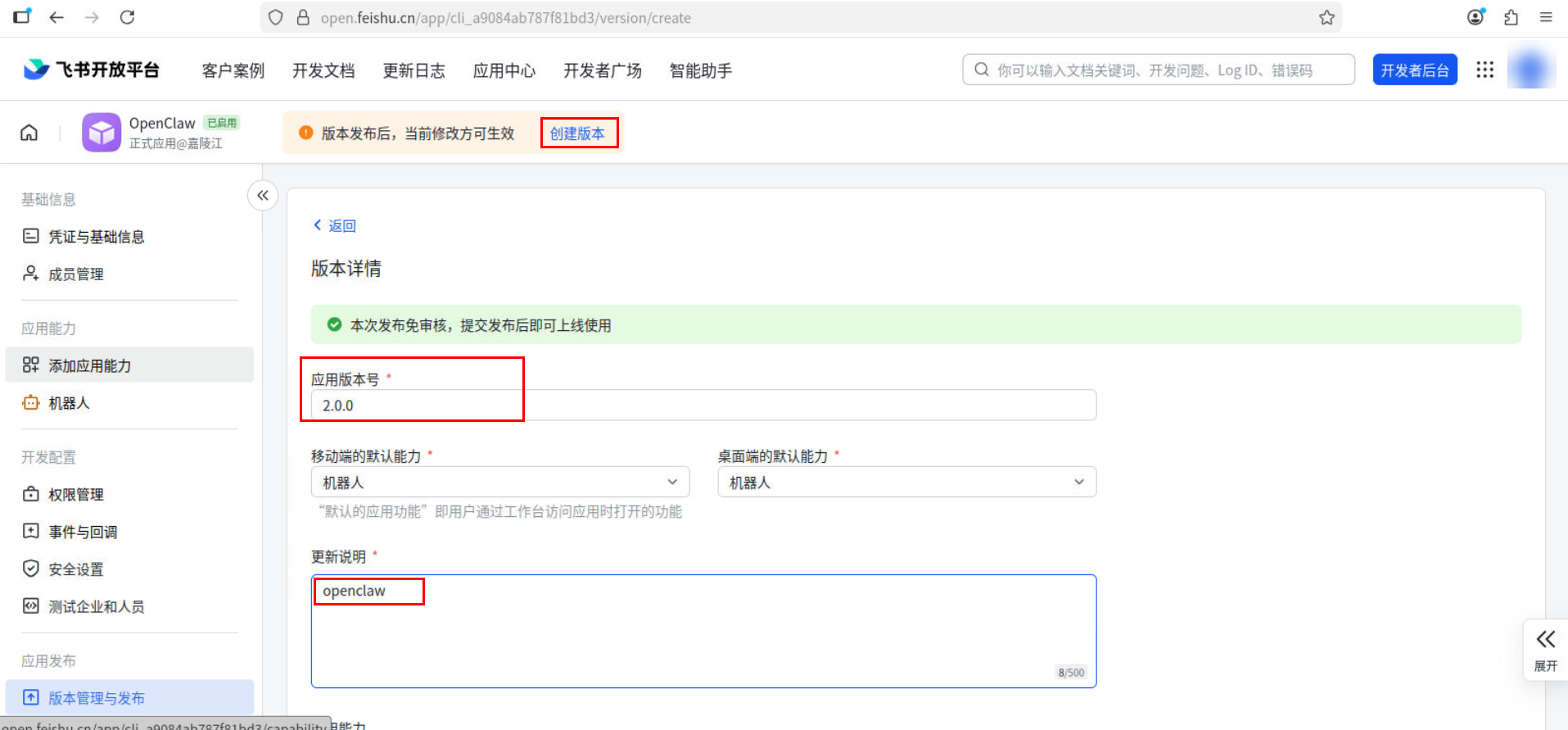
Task: Open 成员管理 in the sidebar
Action: coord(129,274)
